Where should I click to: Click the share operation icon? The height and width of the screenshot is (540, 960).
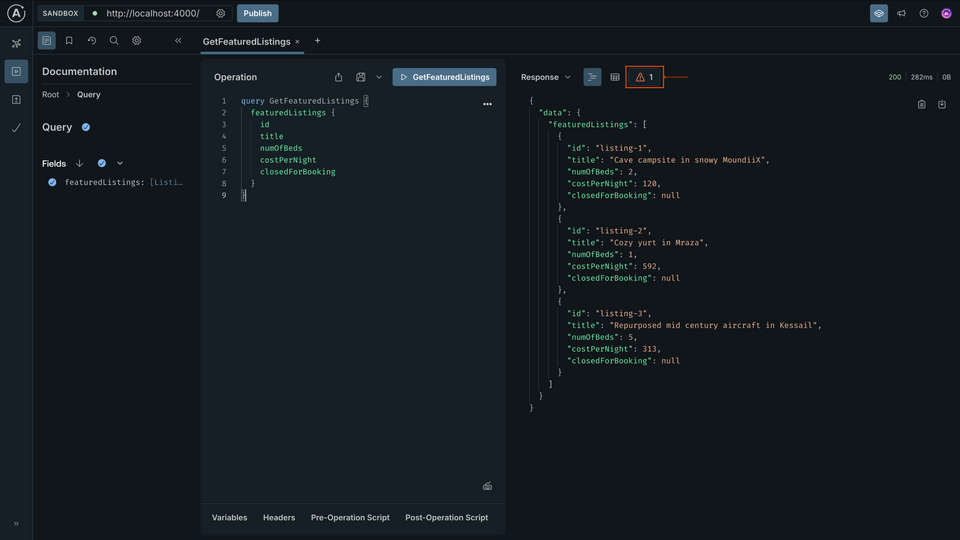pos(338,77)
